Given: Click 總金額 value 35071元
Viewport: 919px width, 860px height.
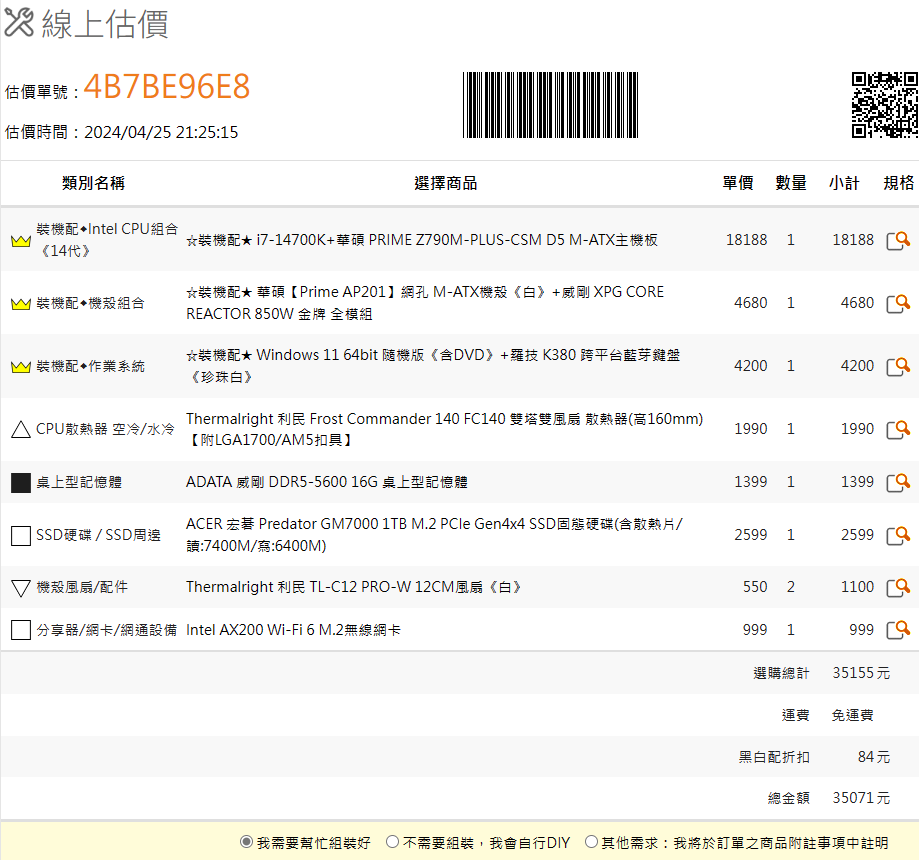Looking at the screenshot, I should click(861, 798).
